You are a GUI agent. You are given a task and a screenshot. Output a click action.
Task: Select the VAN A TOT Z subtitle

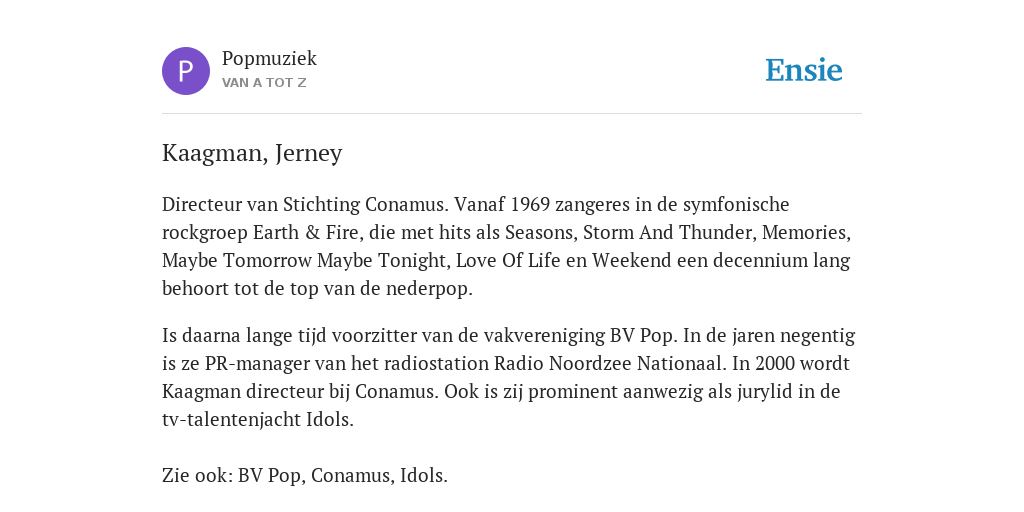coord(264,83)
